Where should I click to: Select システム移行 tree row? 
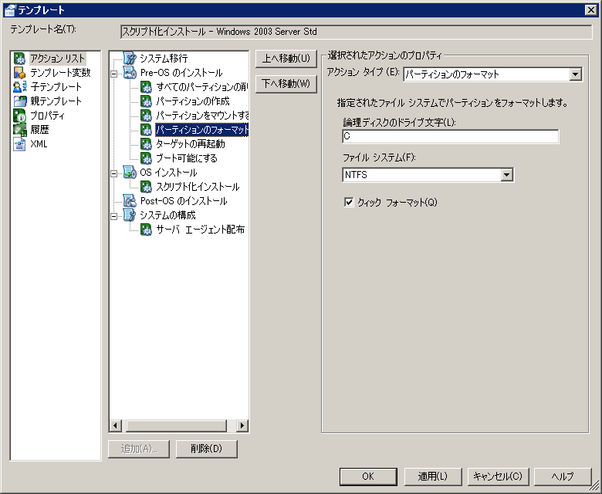(x=164, y=58)
